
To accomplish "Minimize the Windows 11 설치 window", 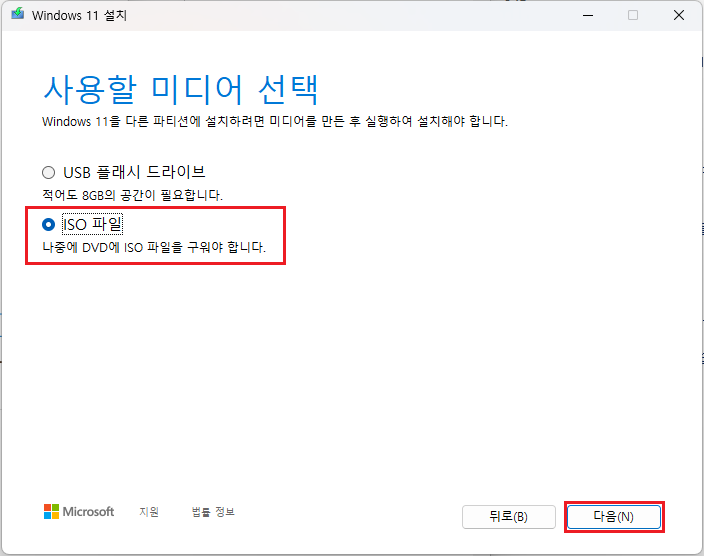I will [x=588, y=15].
